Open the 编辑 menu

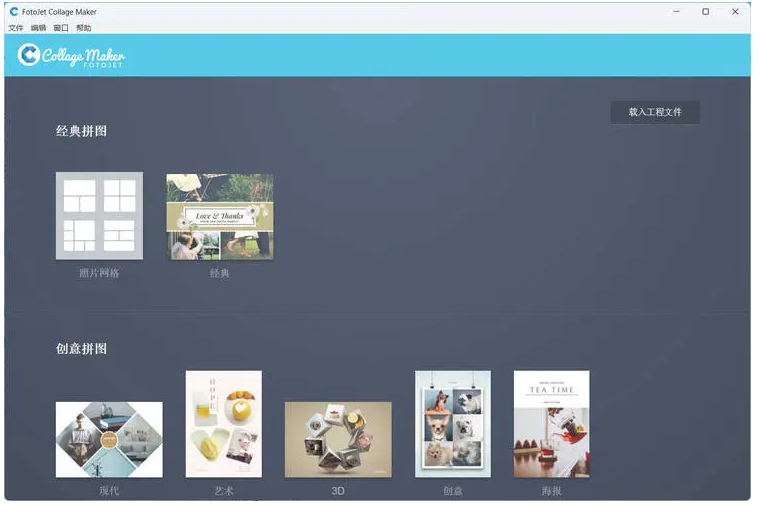(x=38, y=28)
